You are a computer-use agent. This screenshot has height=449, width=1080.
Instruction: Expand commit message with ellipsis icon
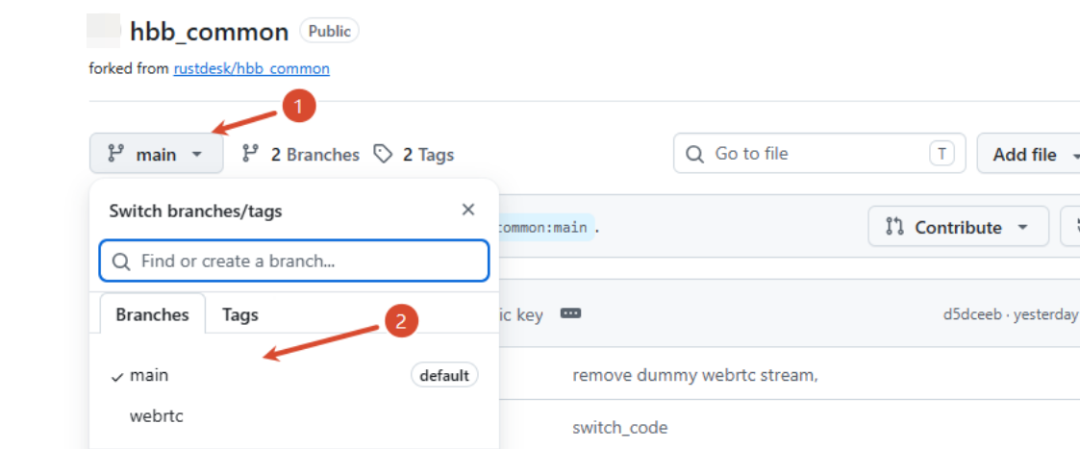570,314
